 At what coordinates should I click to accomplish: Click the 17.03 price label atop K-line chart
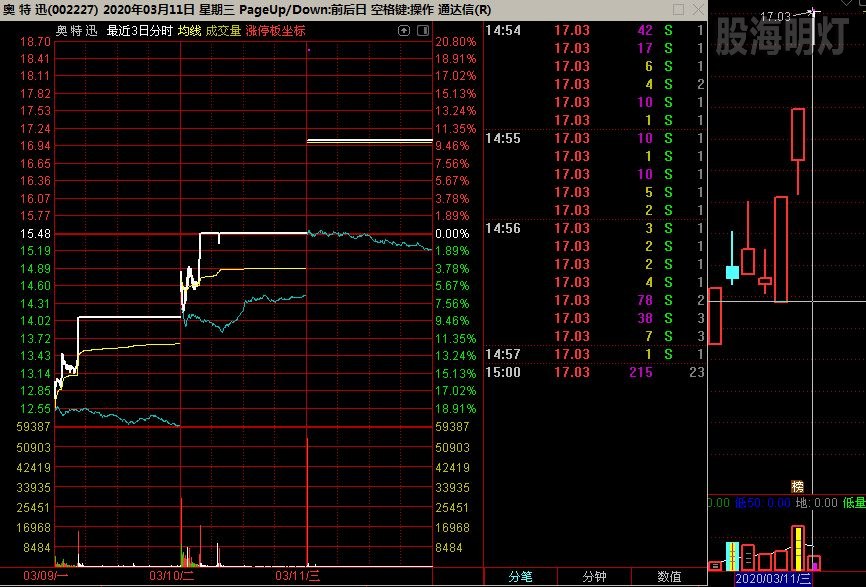(x=775, y=17)
